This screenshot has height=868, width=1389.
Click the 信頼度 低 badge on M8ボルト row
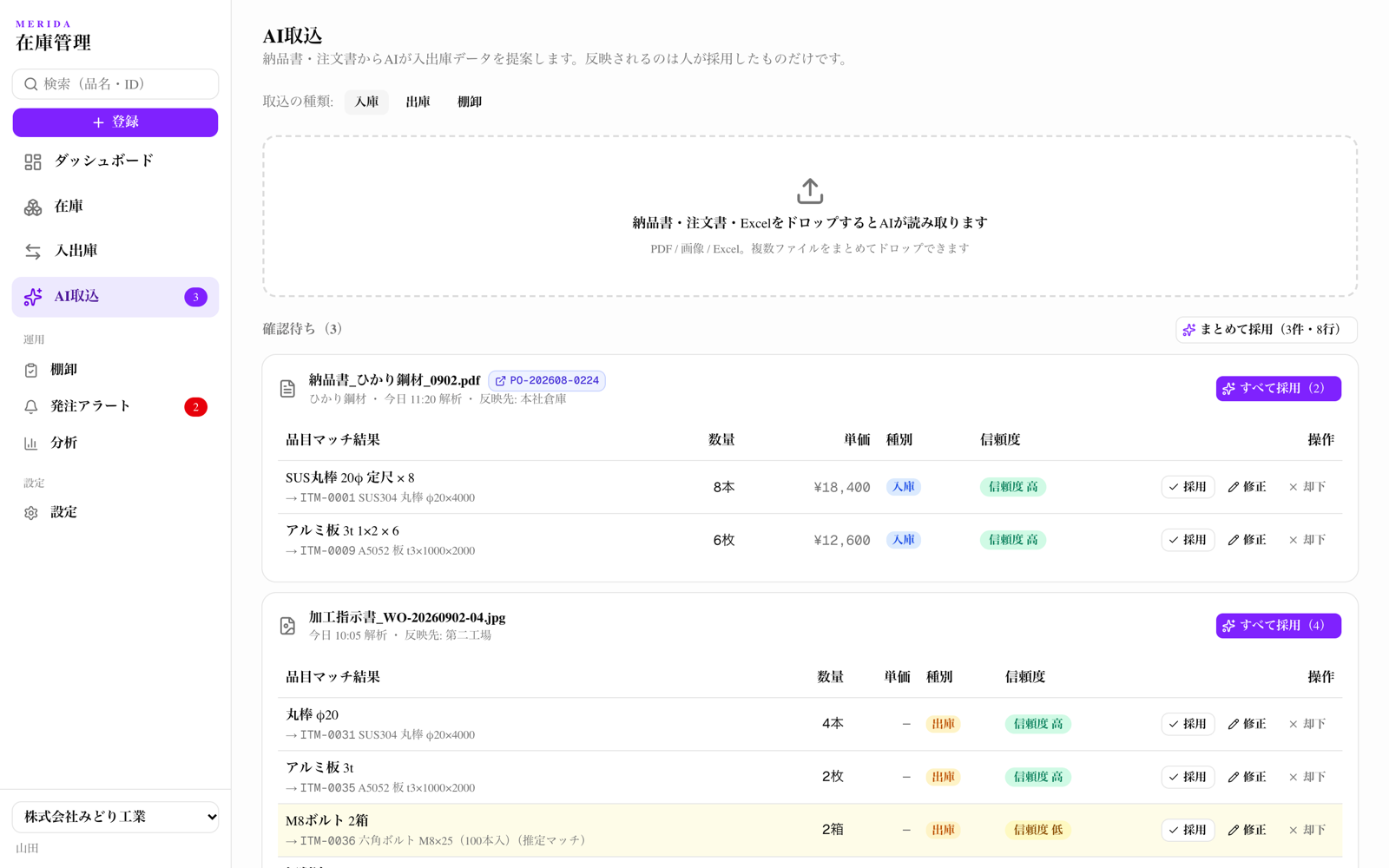point(1037,830)
